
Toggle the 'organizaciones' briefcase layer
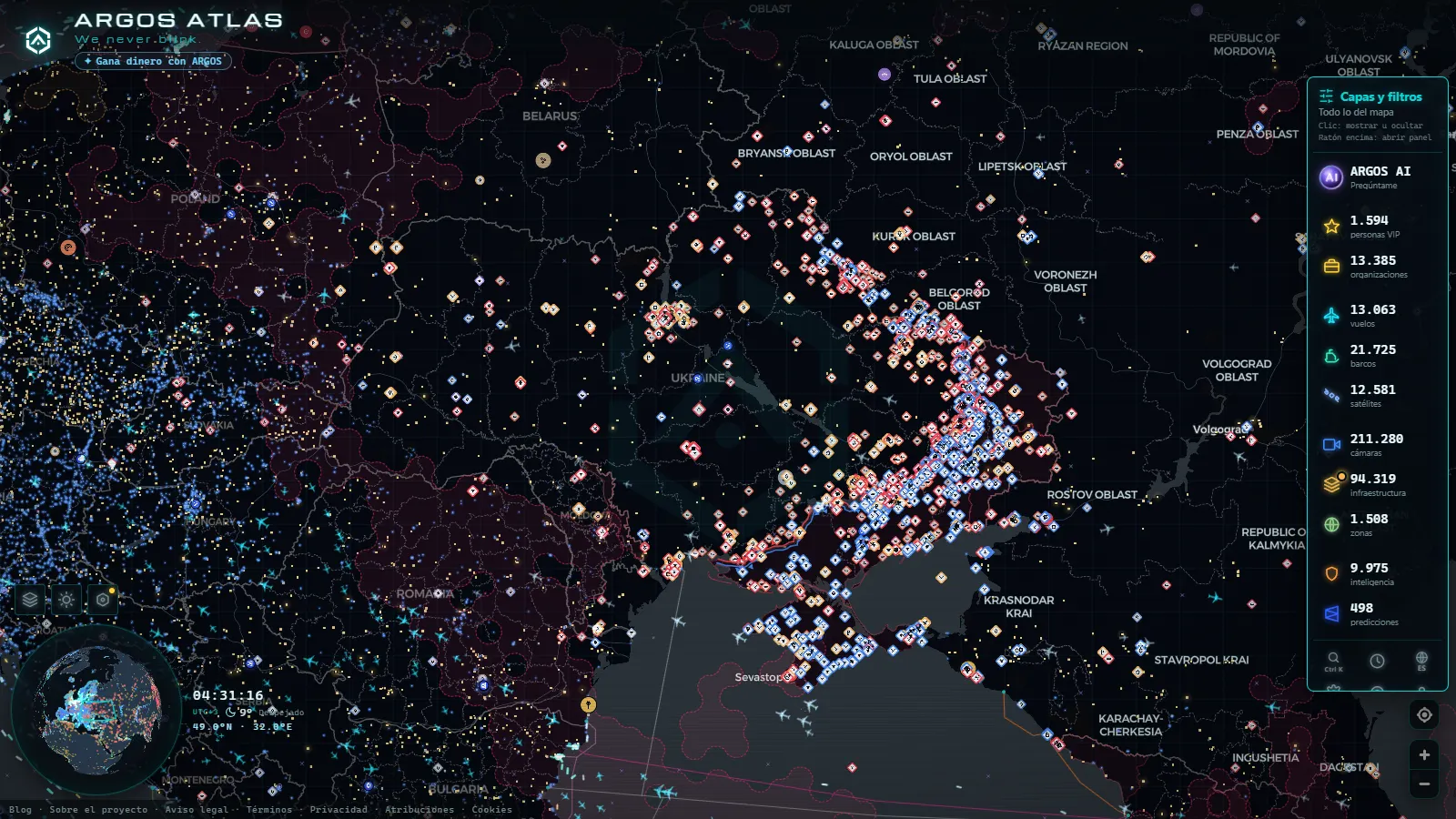[x=1331, y=266]
